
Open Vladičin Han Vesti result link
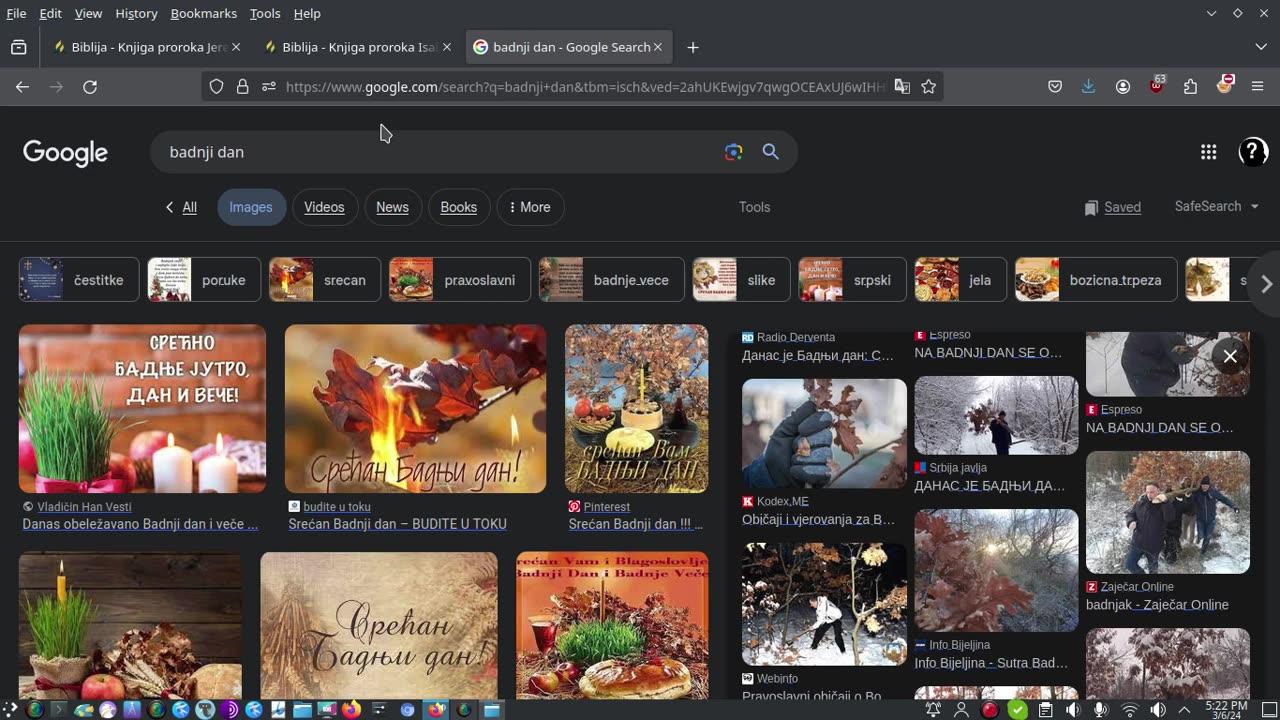(x=84, y=507)
